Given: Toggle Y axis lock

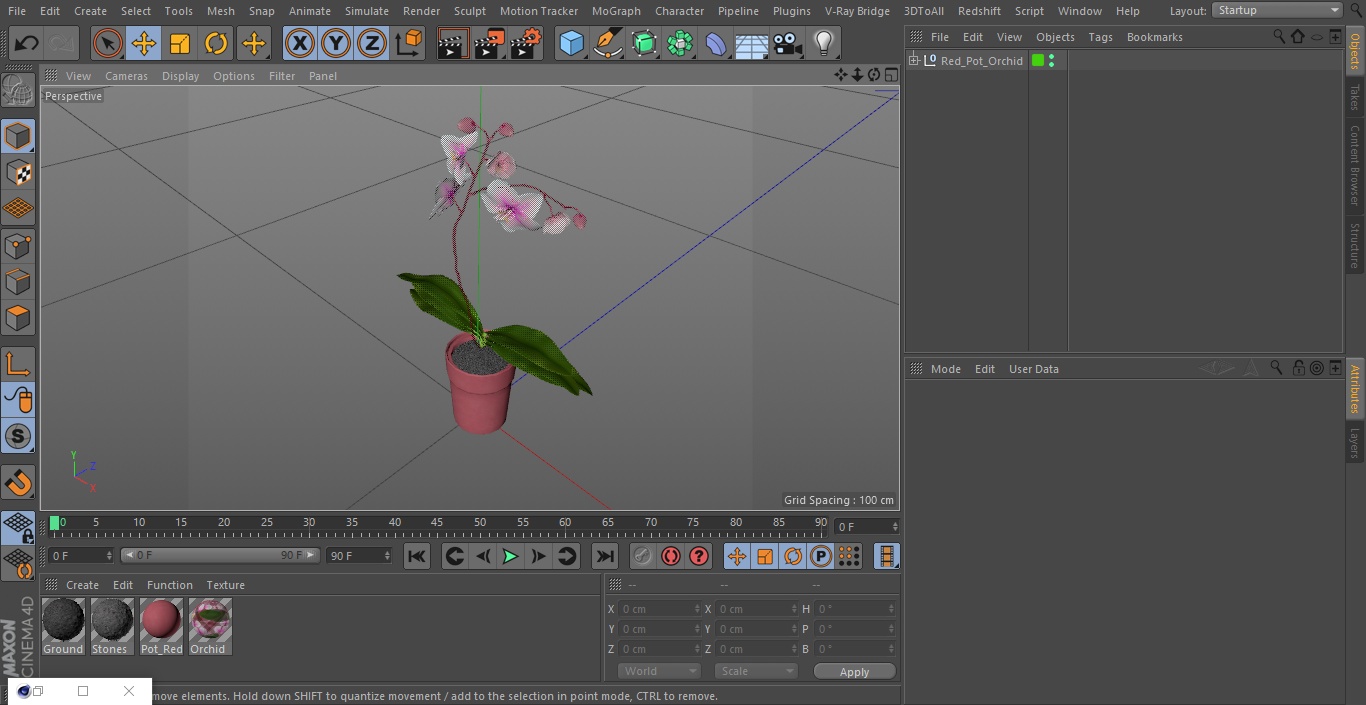Looking at the screenshot, I should point(336,43).
